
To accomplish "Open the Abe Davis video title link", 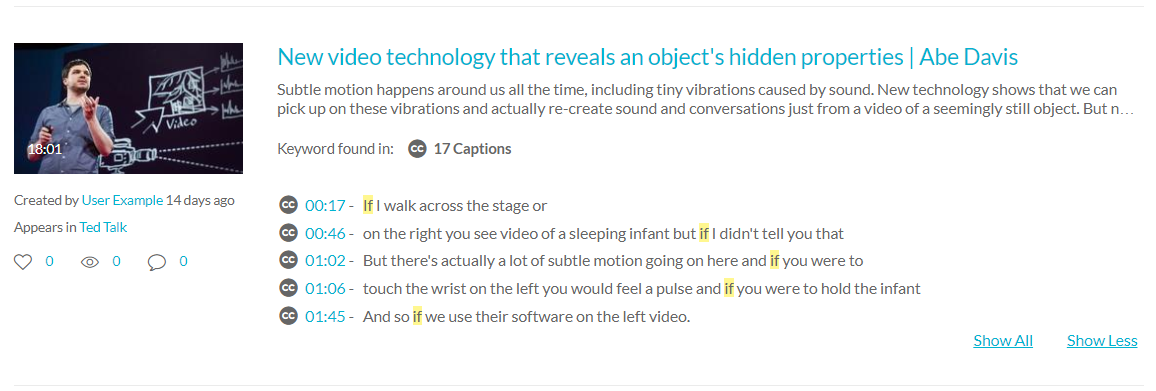I will coord(647,57).
